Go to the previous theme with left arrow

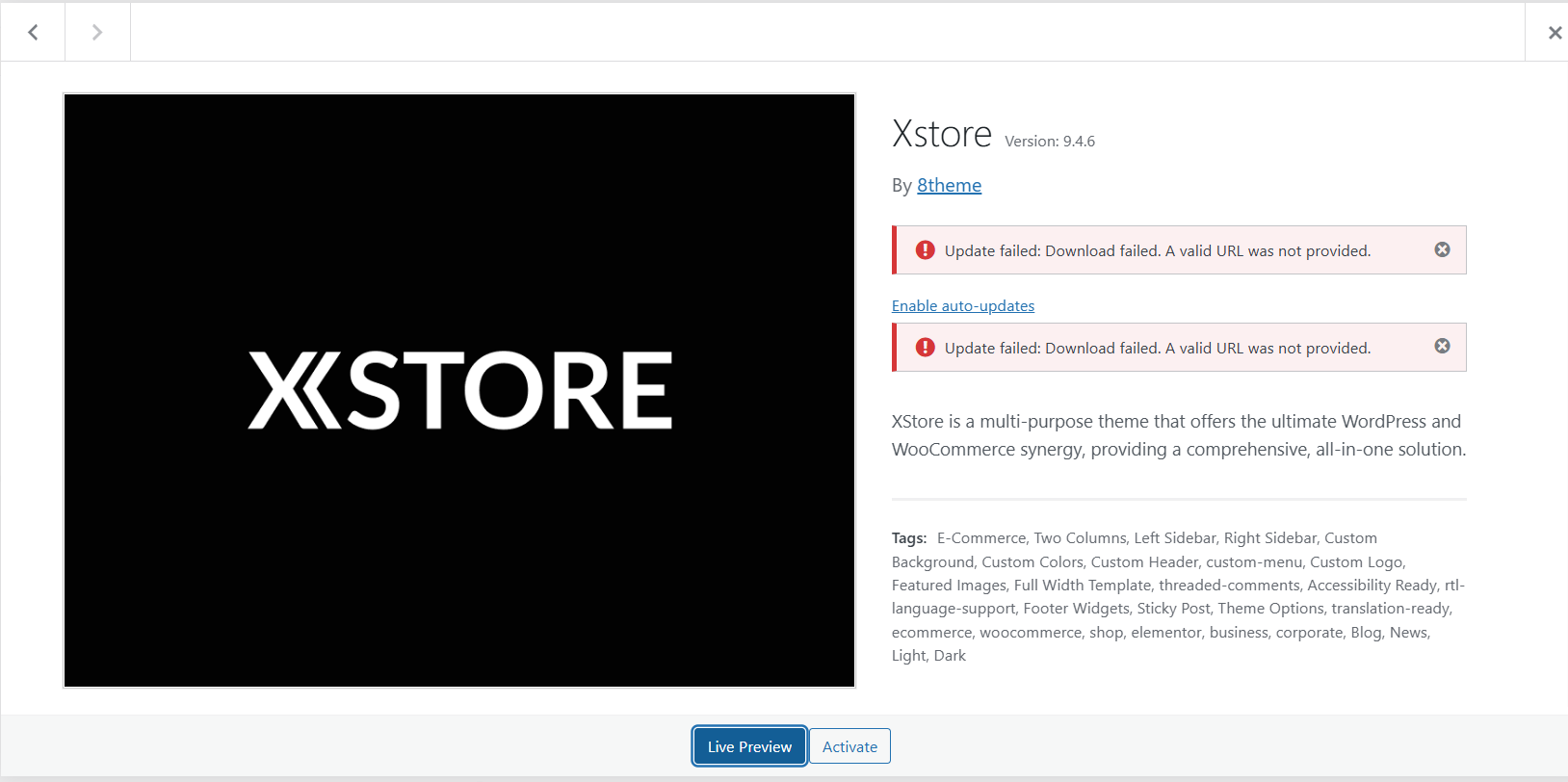[x=33, y=32]
